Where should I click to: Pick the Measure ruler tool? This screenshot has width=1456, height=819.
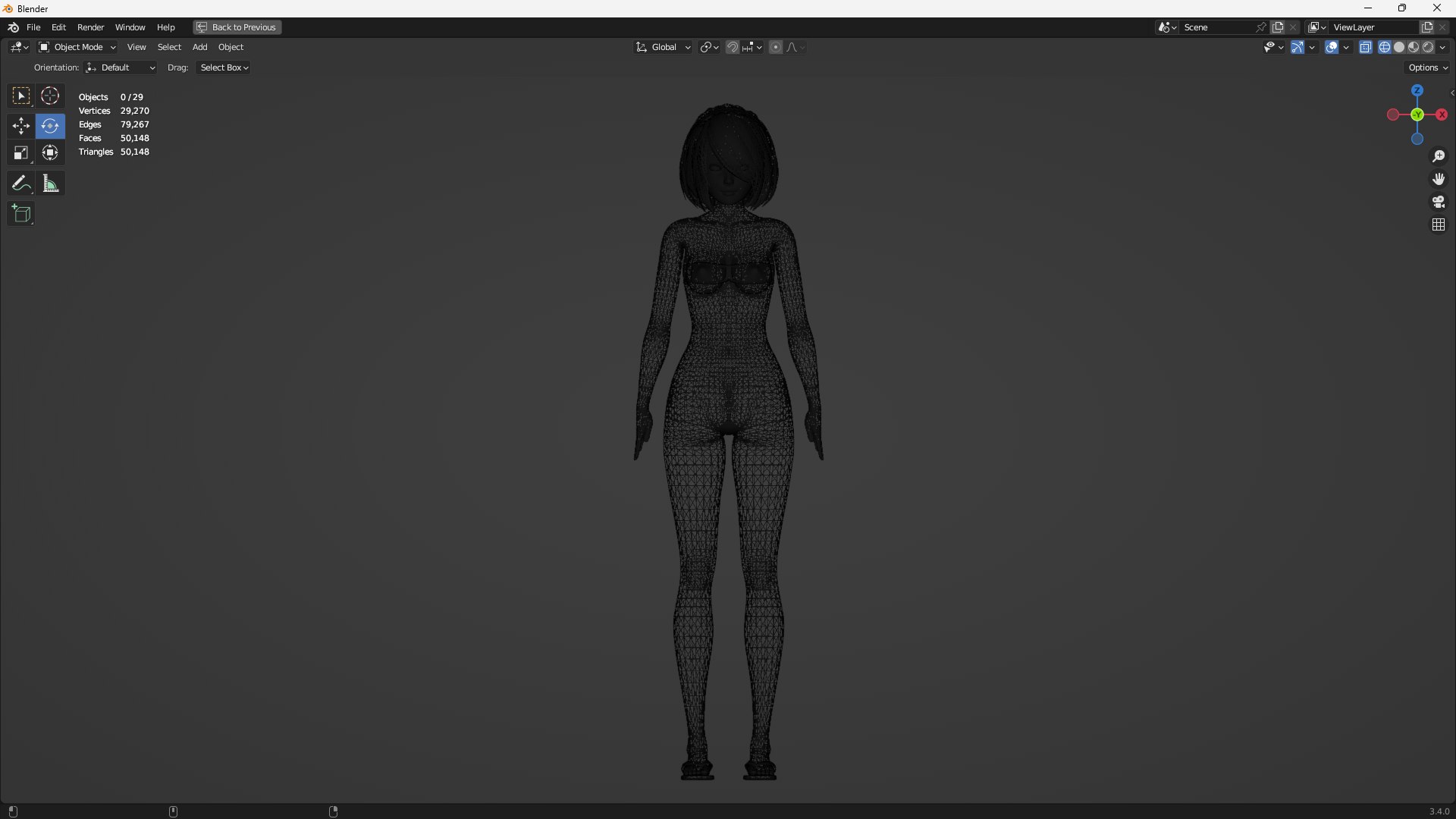click(50, 184)
